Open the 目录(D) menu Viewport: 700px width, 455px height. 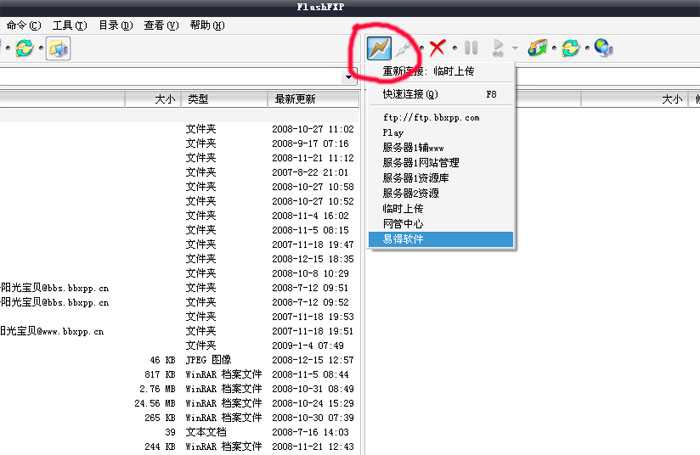[116, 25]
